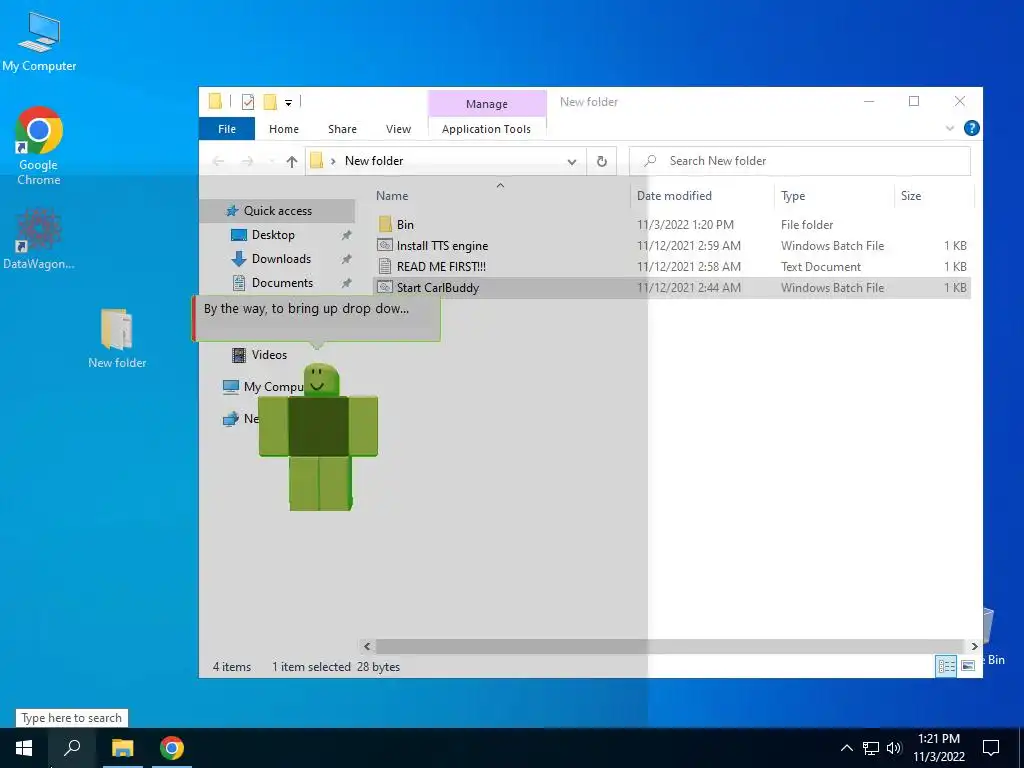Click the Manage contextual tab
This screenshot has width=1024, height=768.
coord(487,104)
